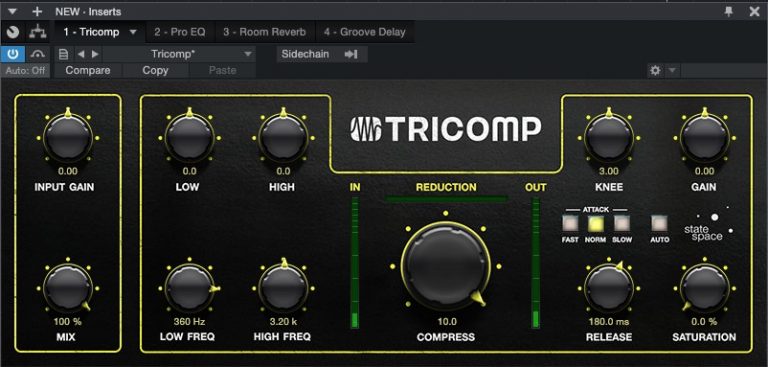Click the Release knob
768x367 pixels.
[609, 288]
